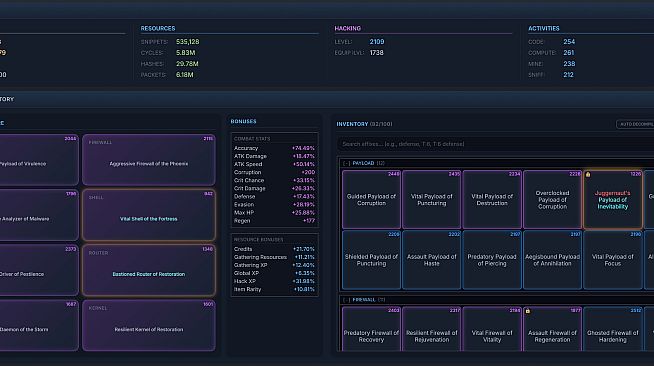Select Vital Payload of Puncturing item
The image size is (654, 366).
(x=432, y=199)
